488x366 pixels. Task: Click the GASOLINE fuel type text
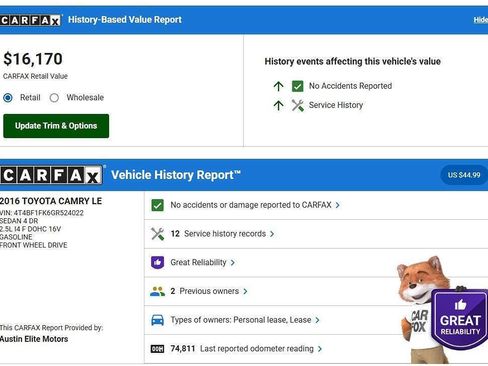[x=16, y=237]
